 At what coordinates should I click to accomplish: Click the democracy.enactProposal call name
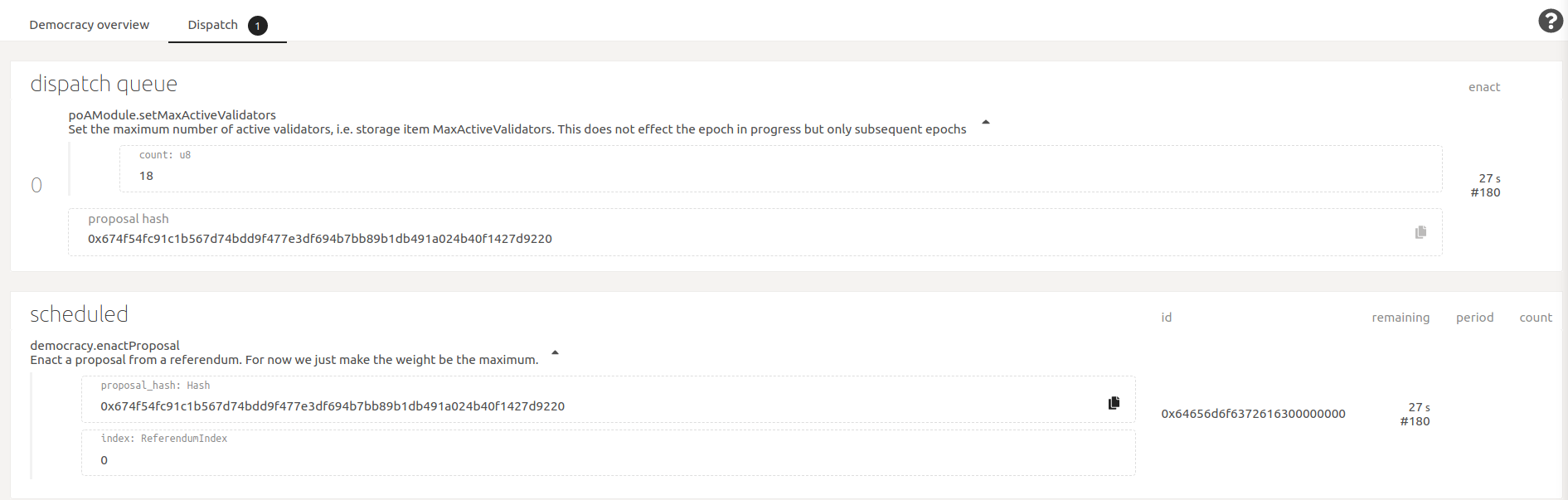coord(104,346)
